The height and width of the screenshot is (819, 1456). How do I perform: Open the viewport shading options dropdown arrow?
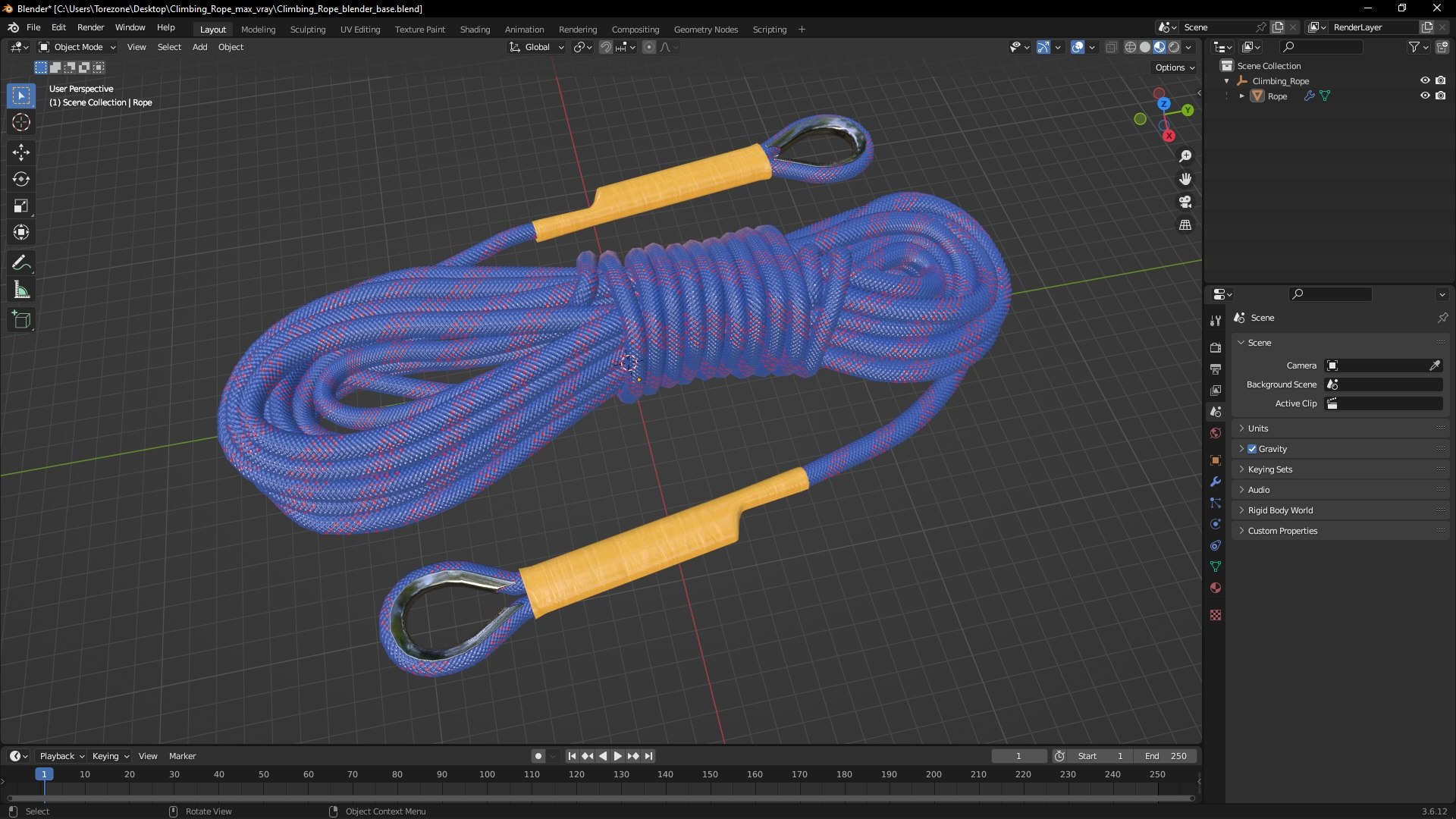pos(1188,47)
